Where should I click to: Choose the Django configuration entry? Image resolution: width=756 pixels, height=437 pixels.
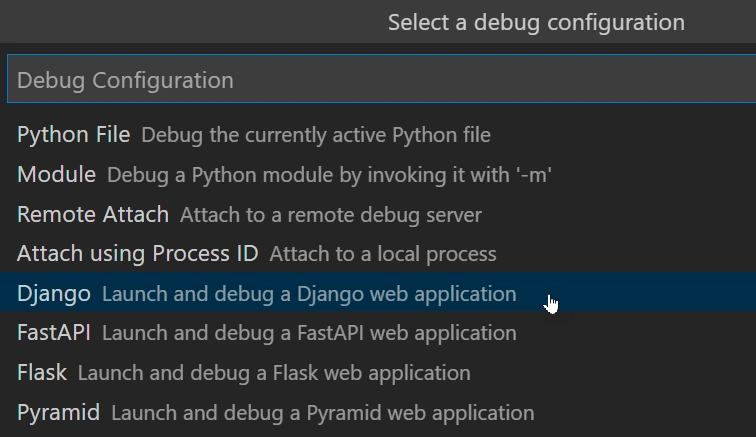pyautogui.click(x=53, y=294)
